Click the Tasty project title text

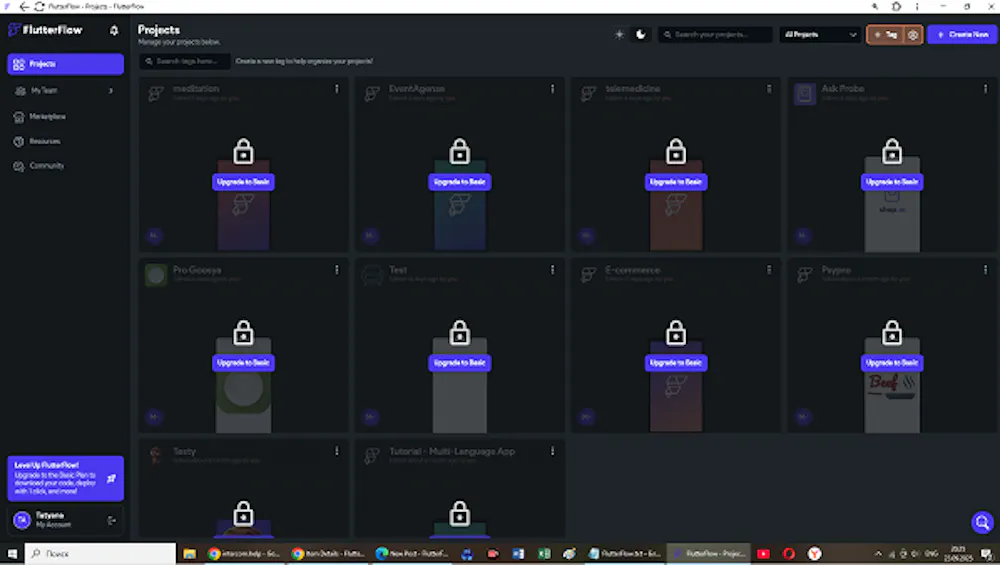pyautogui.click(x=185, y=451)
